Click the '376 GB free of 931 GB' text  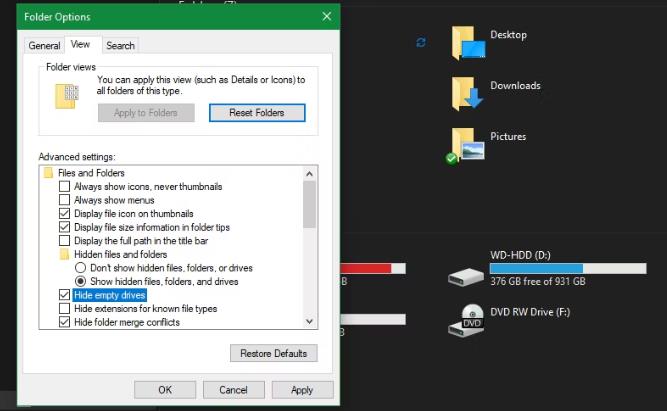click(x=538, y=281)
